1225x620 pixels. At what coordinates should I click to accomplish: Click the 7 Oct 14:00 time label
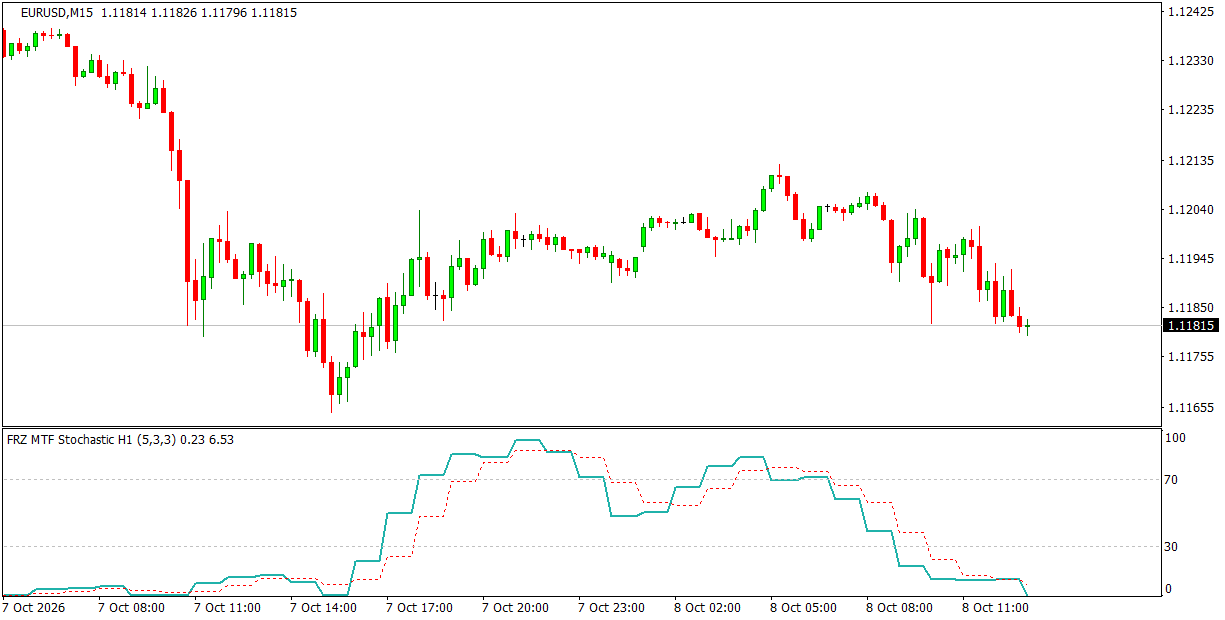coord(323,607)
